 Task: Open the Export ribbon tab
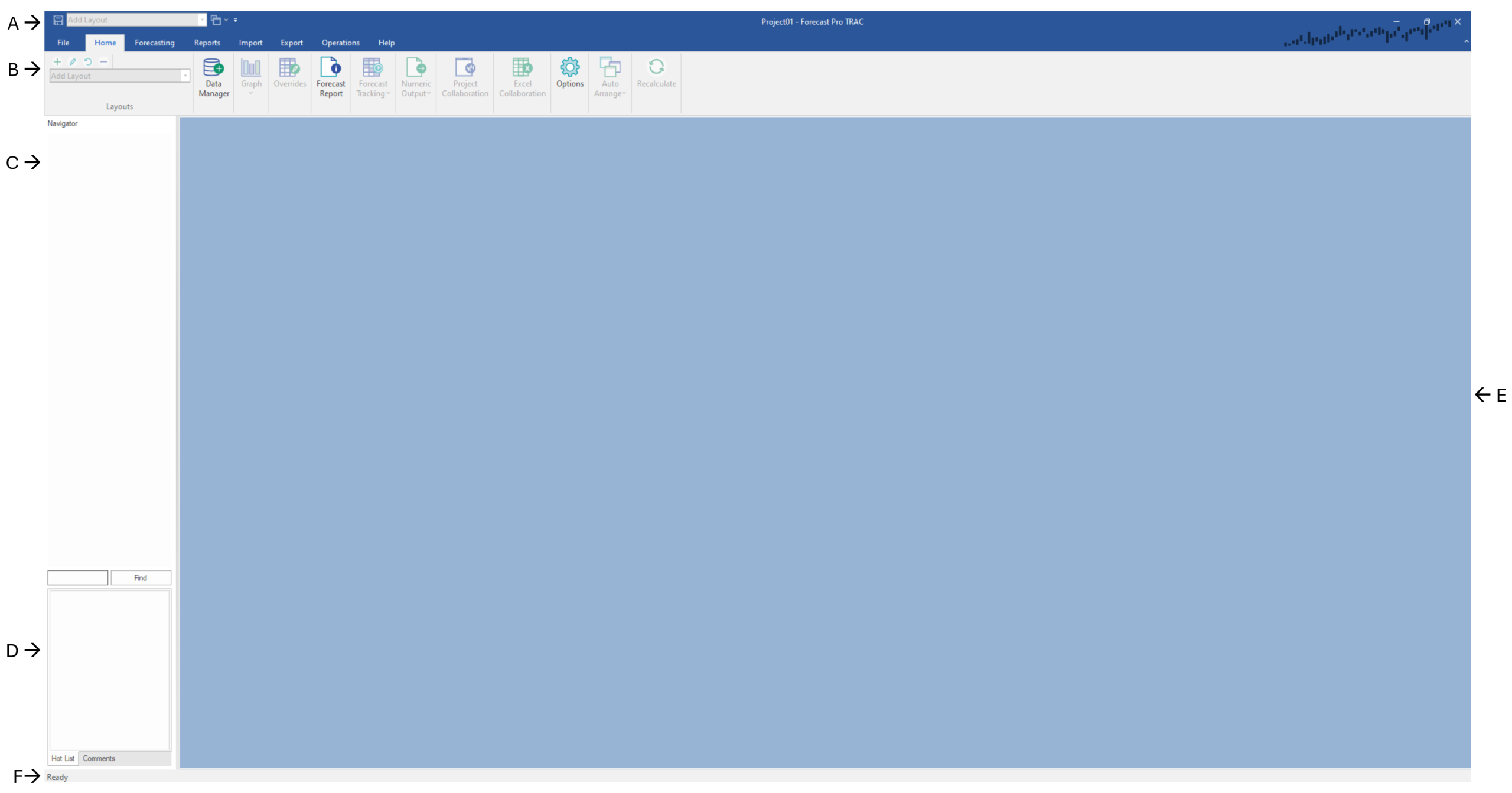(x=292, y=43)
